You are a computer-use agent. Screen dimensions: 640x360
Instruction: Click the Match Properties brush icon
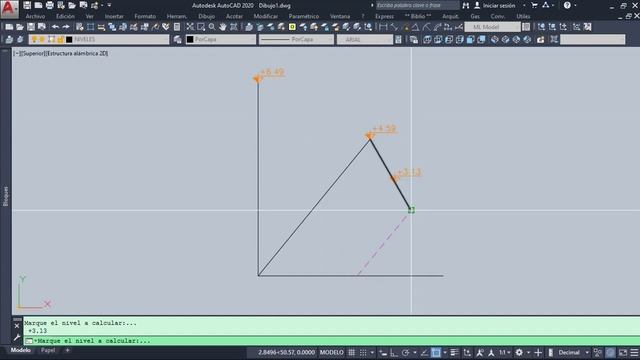pyautogui.click(x=155, y=27)
